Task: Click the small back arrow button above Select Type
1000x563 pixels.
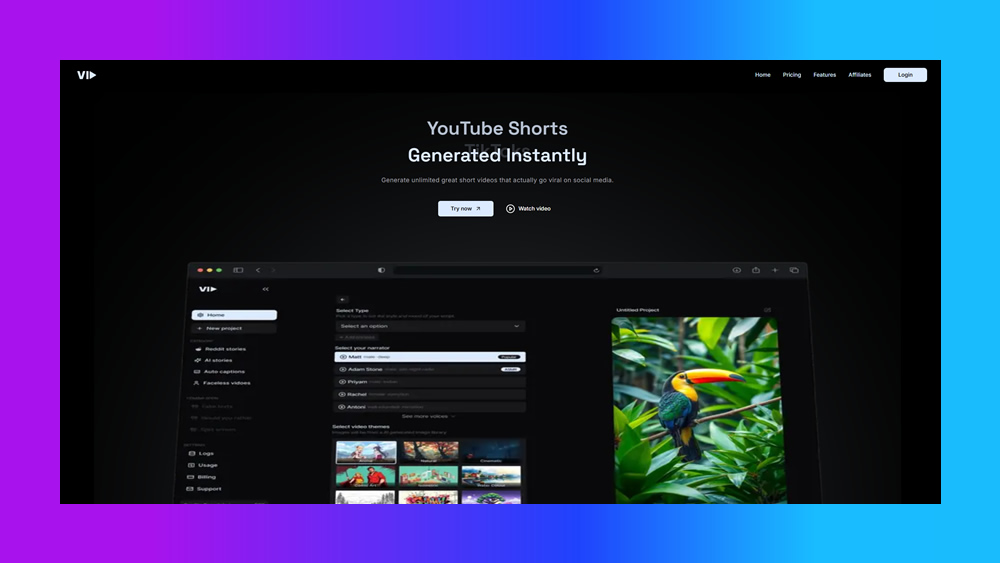Action: 342,299
